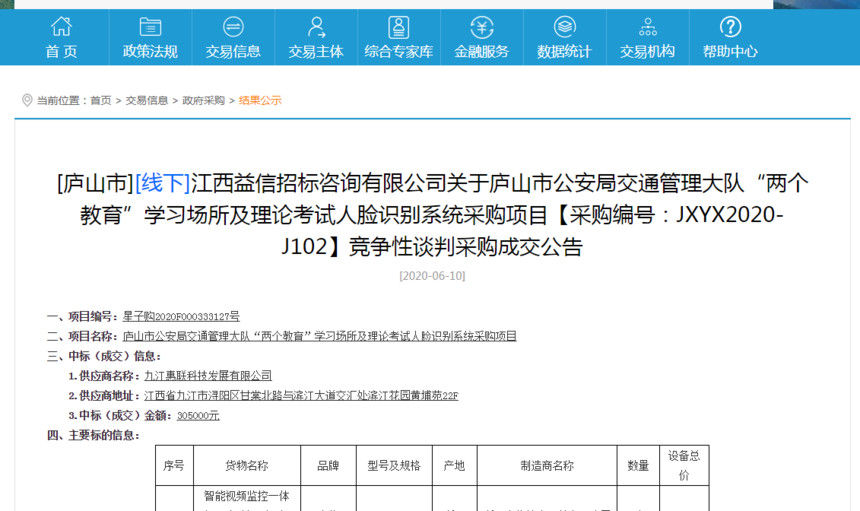Image resolution: width=860 pixels, height=511 pixels.
Task: Click the data statistics layers icon
Action: tap(564, 26)
